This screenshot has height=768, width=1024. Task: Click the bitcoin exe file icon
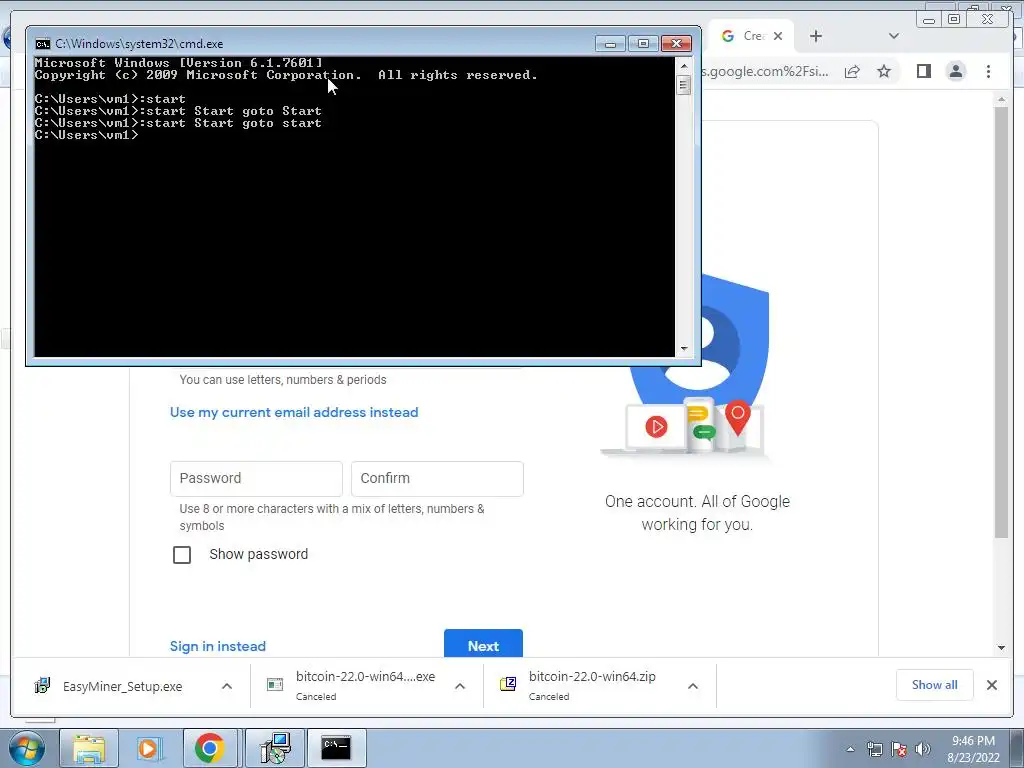tap(275, 684)
